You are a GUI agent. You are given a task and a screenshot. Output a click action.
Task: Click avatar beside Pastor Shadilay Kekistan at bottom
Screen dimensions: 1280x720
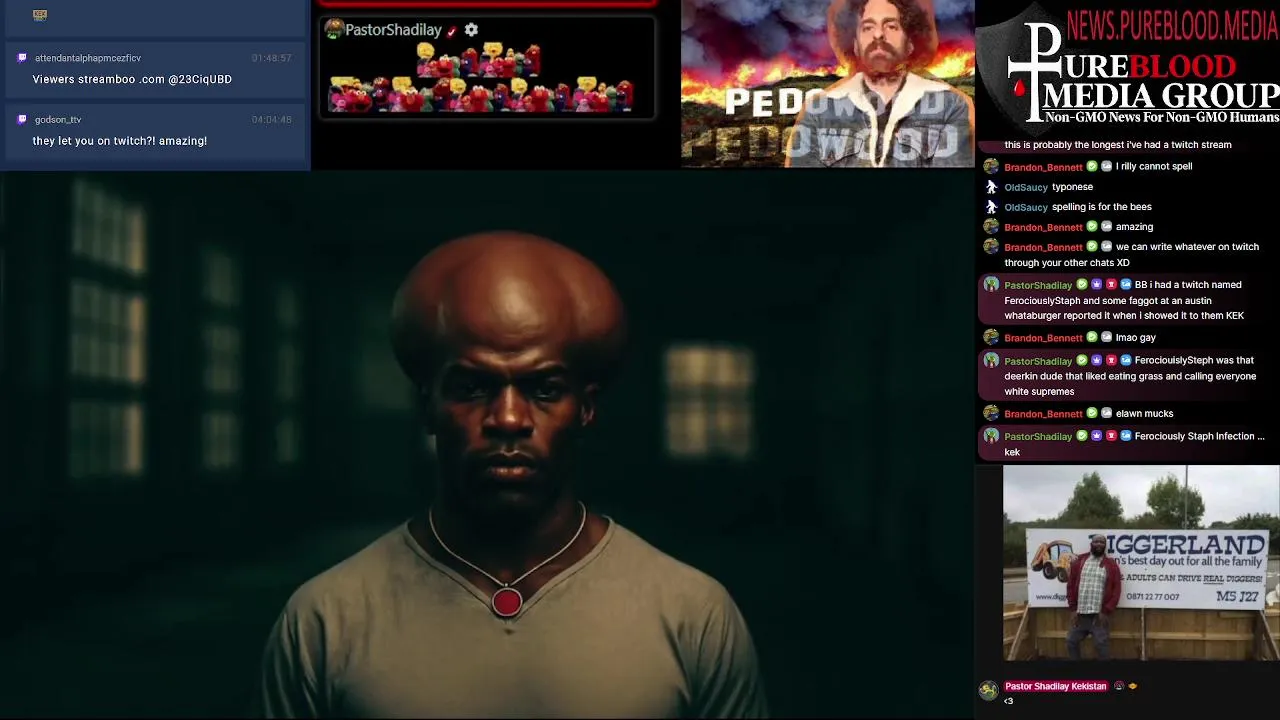pyautogui.click(x=988, y=690)
